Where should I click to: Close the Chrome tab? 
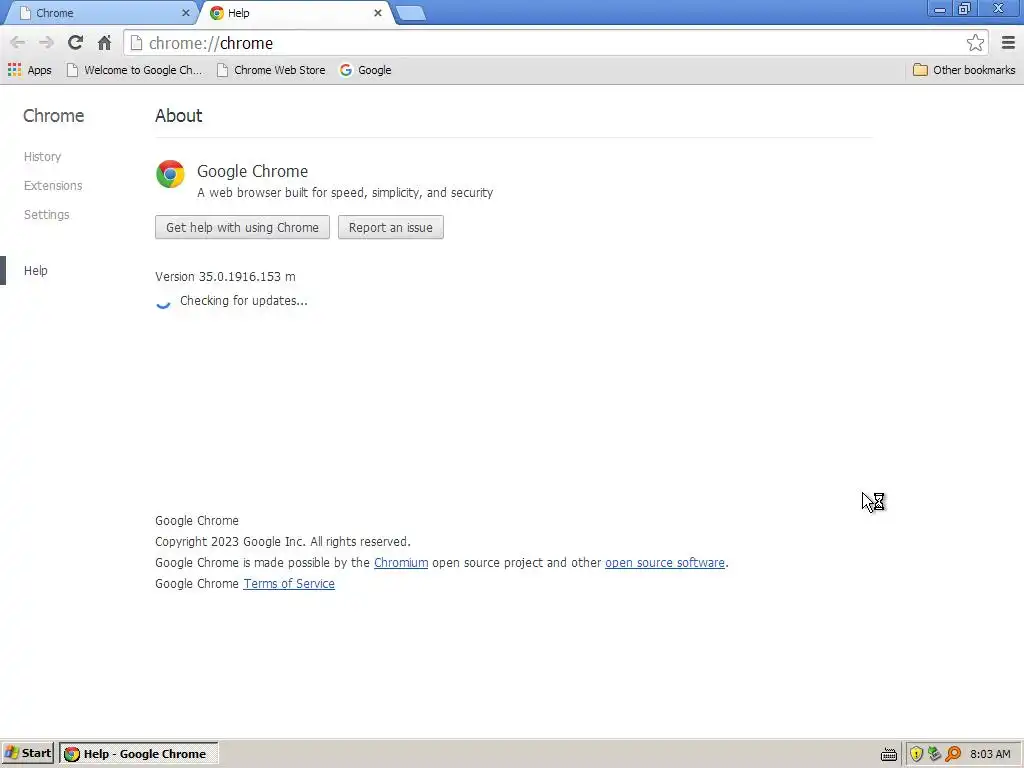coord(185,13)
